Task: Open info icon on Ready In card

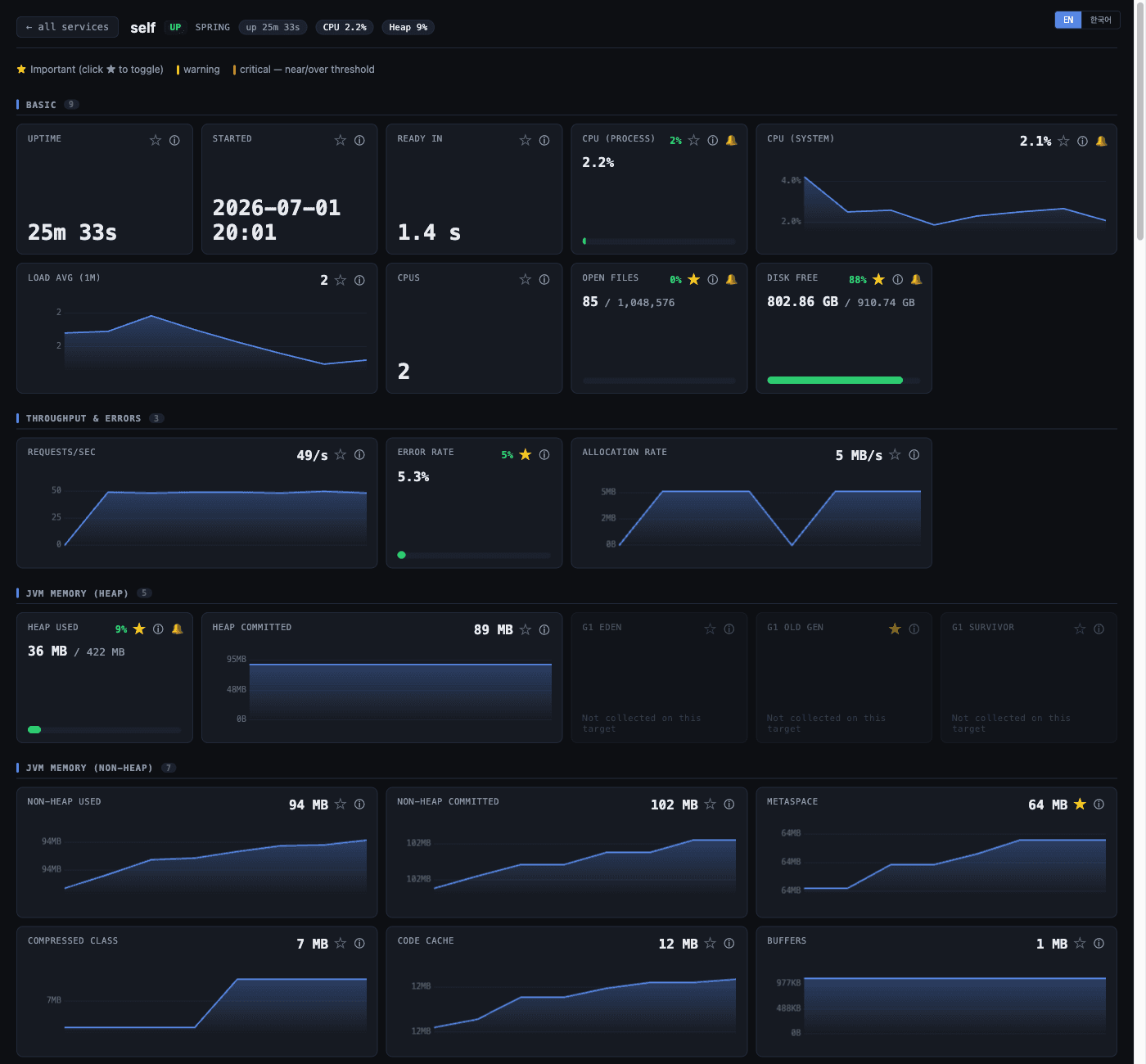Action: pos(544,140)
